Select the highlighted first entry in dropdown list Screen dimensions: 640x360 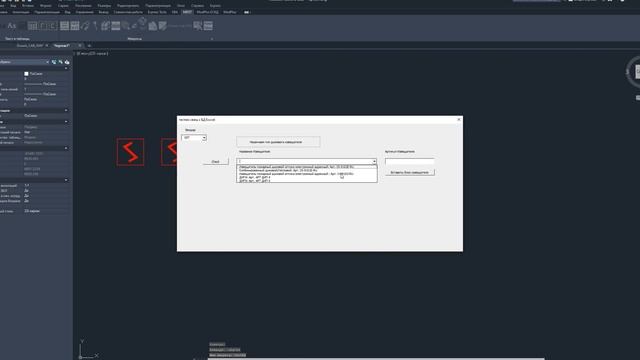click(x=307, y=167)
